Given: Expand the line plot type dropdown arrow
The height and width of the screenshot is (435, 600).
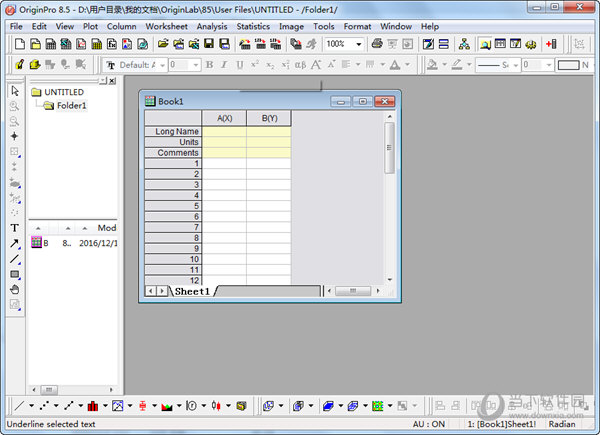Looking at the screenshot, I should tap(31, 406).
